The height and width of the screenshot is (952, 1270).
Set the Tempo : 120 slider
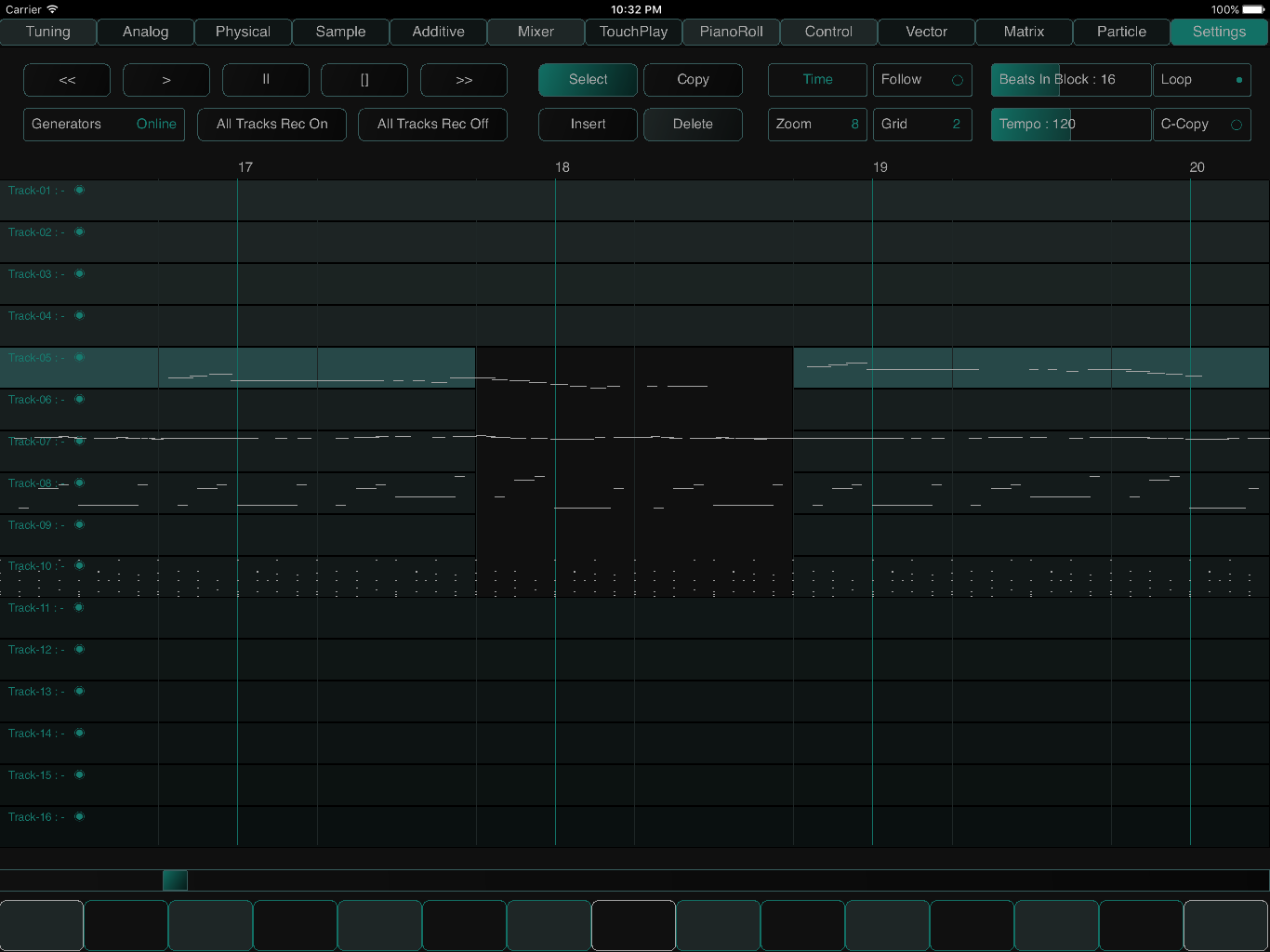(1071, 125)
